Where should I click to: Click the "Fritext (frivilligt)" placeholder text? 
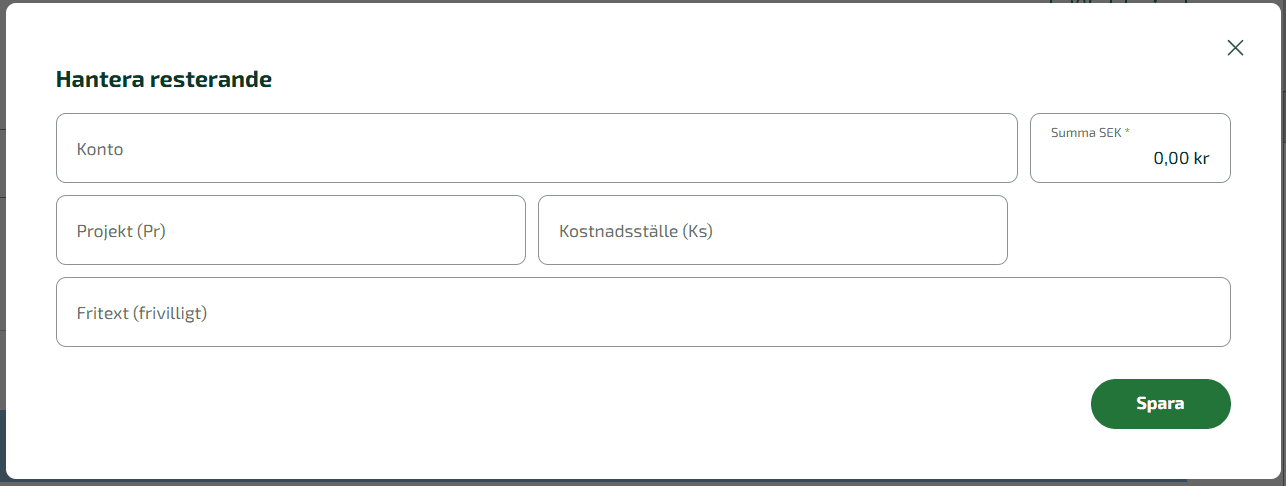point(141,313)
